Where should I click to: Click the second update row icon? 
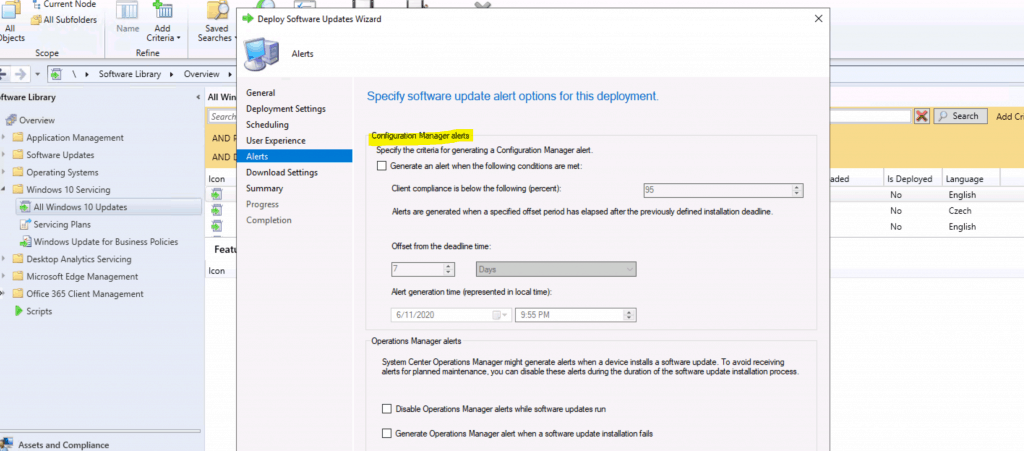tap(217, 210)
